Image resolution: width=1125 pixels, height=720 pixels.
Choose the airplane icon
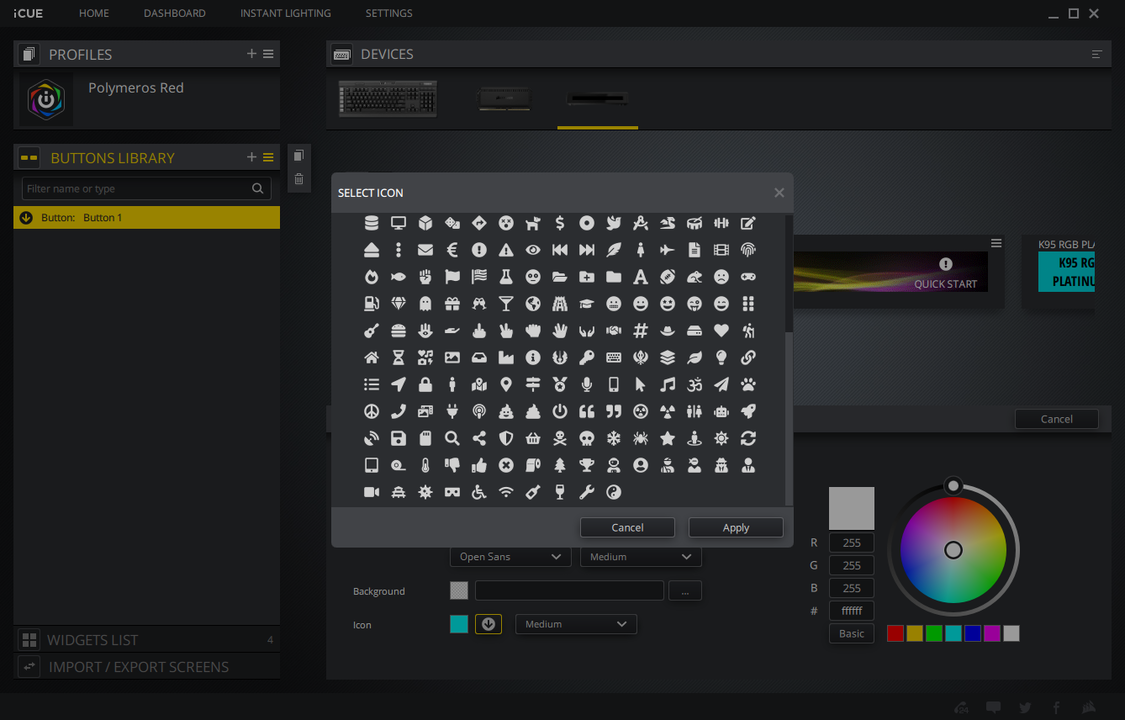[667, 250]
